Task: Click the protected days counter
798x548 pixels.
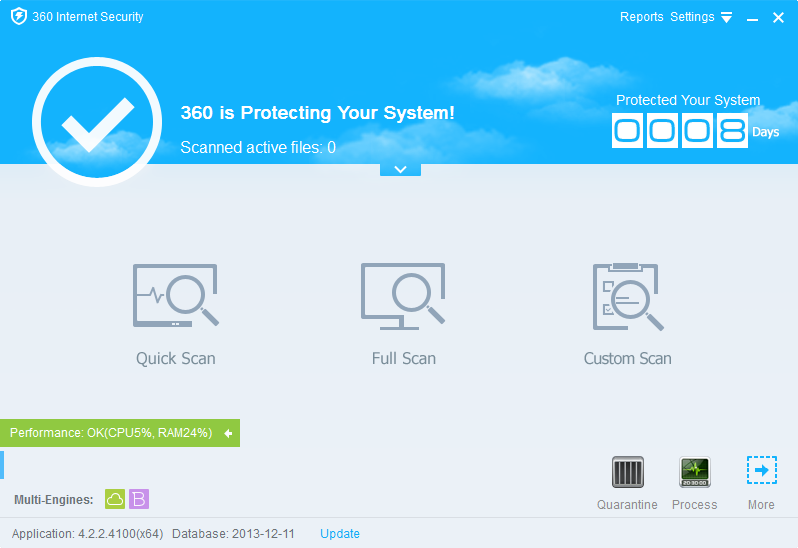Action: tap(680, 131)
